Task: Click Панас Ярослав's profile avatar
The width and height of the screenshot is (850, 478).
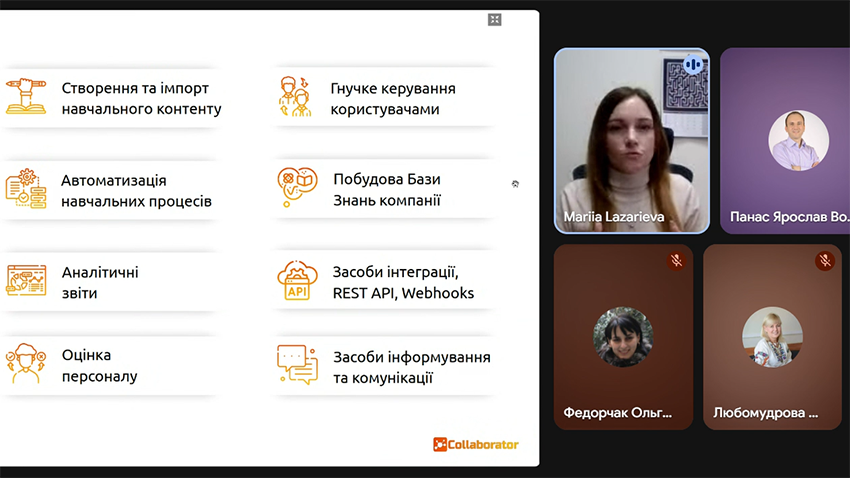Action: tap(798, 140)
